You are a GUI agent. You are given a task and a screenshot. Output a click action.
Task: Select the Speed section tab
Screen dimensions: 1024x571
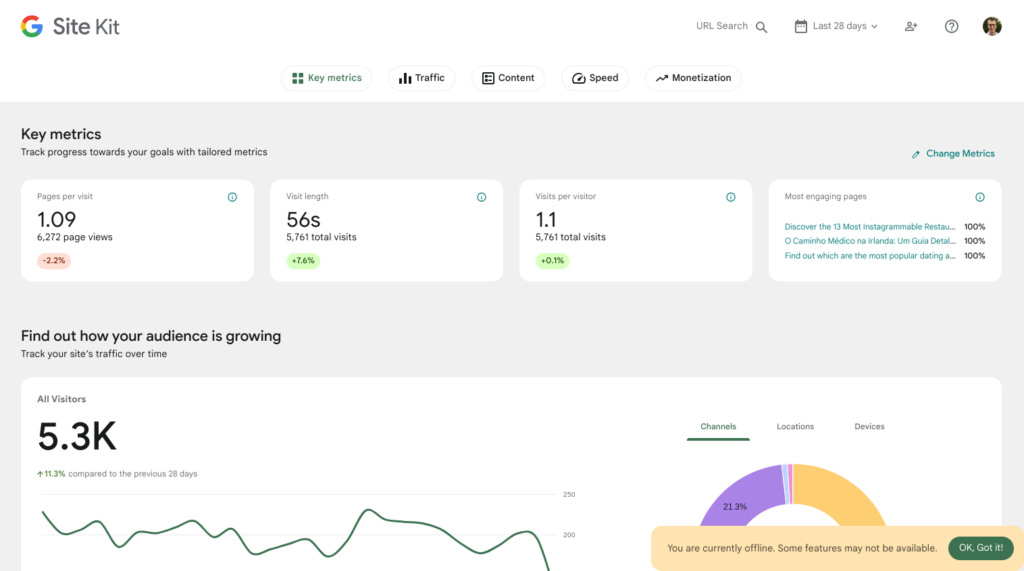click(595, 78)
